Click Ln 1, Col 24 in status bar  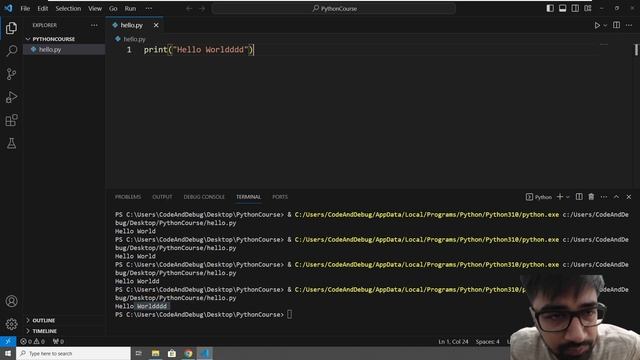453,342
